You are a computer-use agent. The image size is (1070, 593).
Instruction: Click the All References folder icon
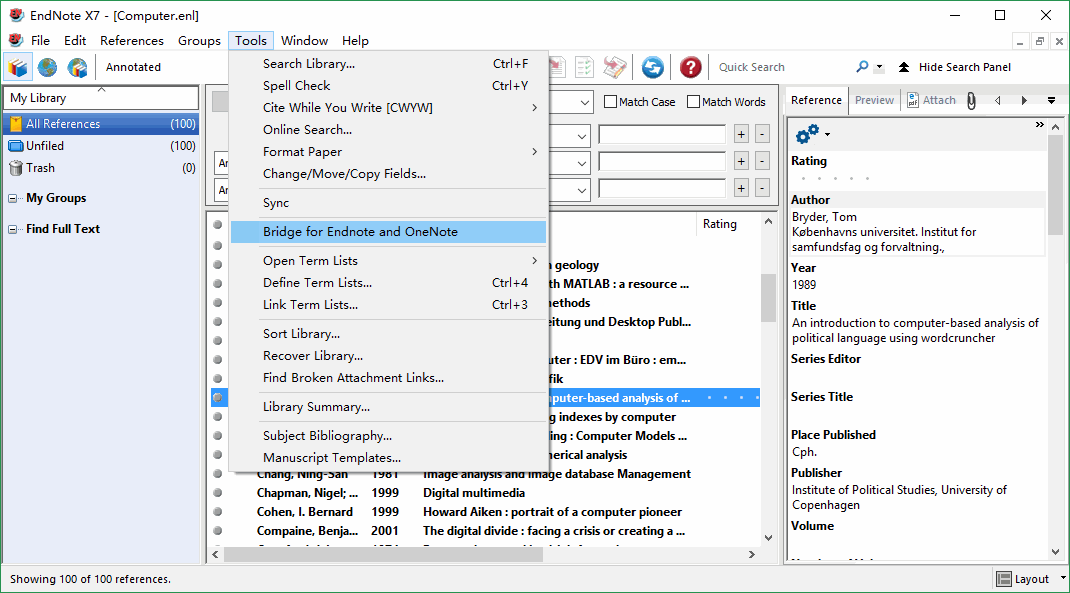point(16,124)
